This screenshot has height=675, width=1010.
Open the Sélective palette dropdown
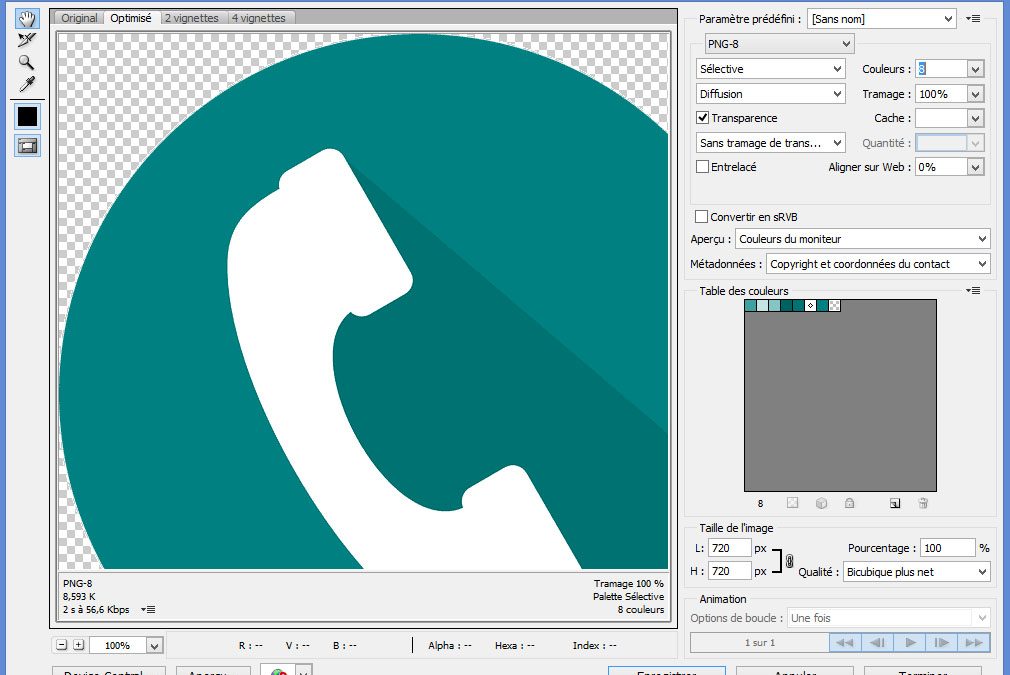pos(770,69)
